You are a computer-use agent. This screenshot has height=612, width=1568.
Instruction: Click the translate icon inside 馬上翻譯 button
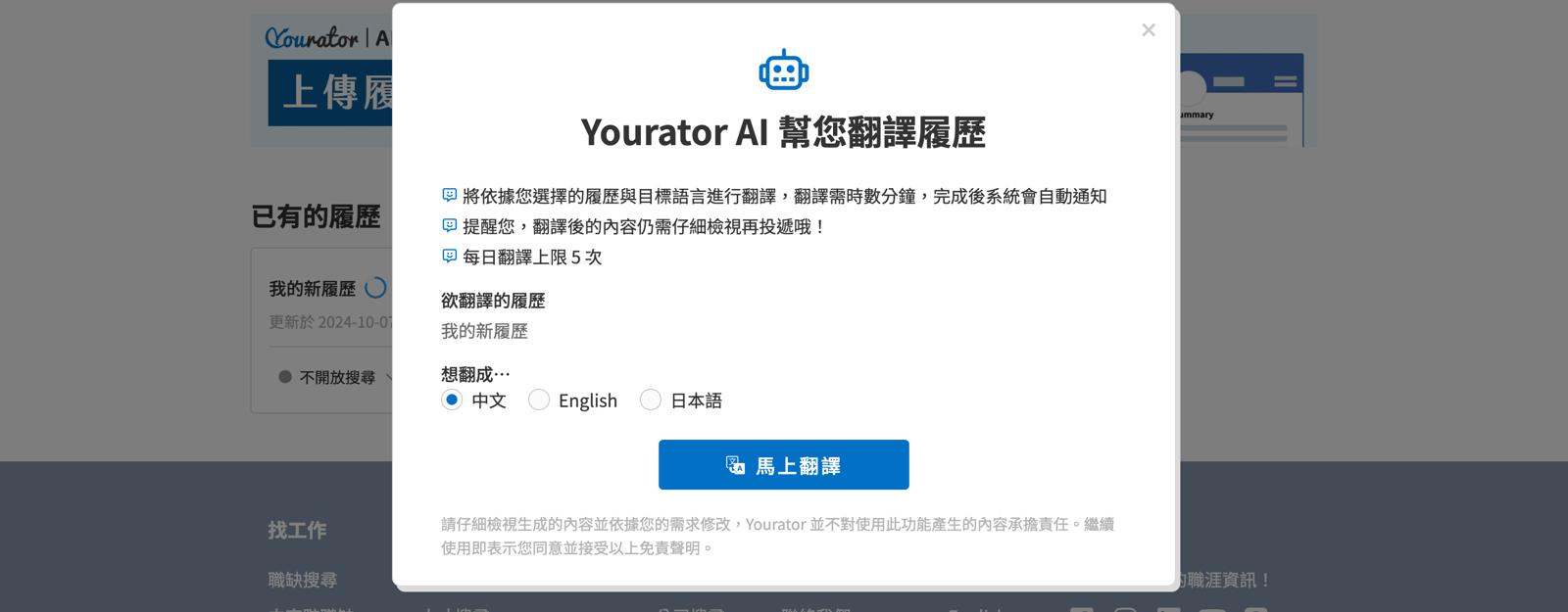tap(735, 465)
